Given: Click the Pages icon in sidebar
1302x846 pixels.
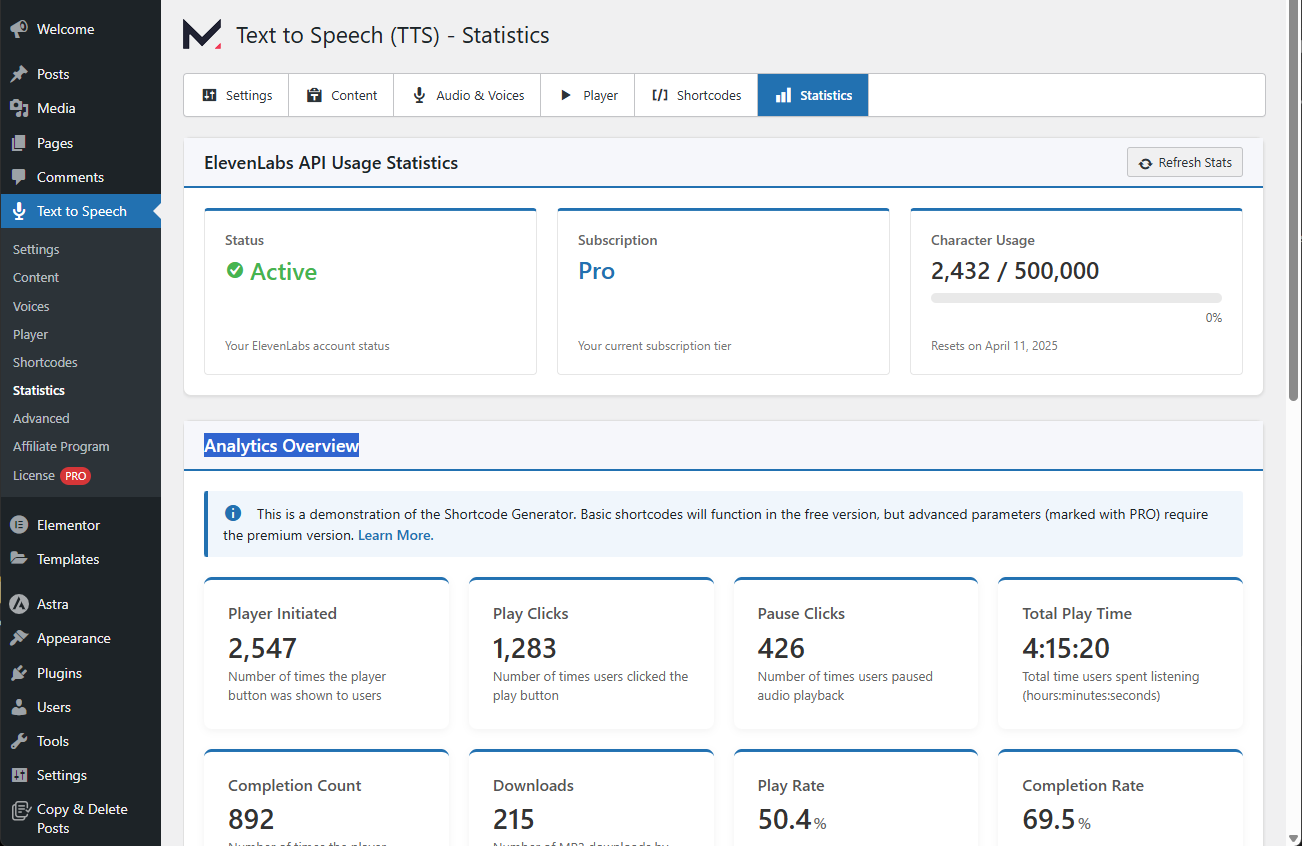Looking at the screenshot, I should [x=19, y=143].
